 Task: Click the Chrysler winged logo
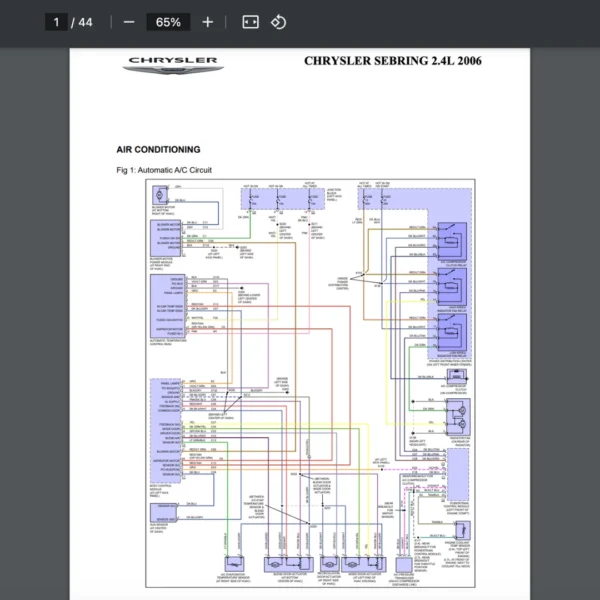[172, 64]
